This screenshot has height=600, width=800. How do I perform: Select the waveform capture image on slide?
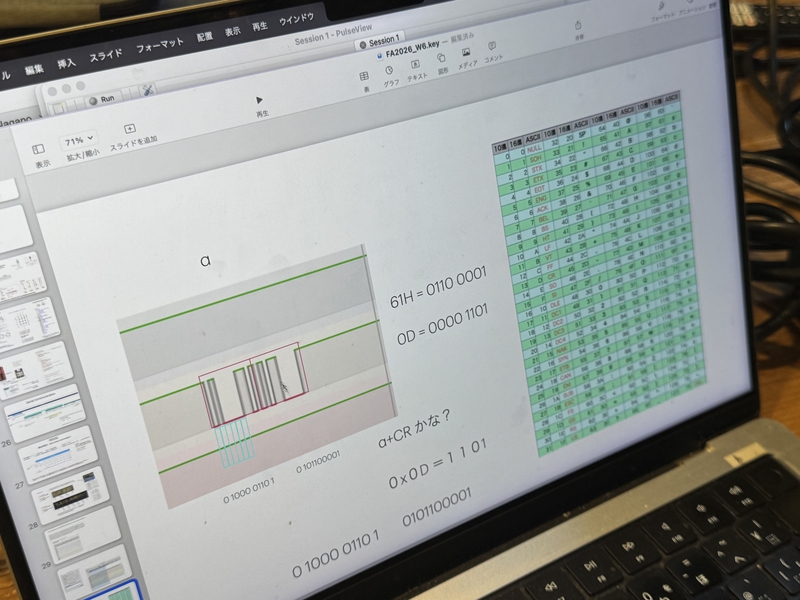point(255,375)
